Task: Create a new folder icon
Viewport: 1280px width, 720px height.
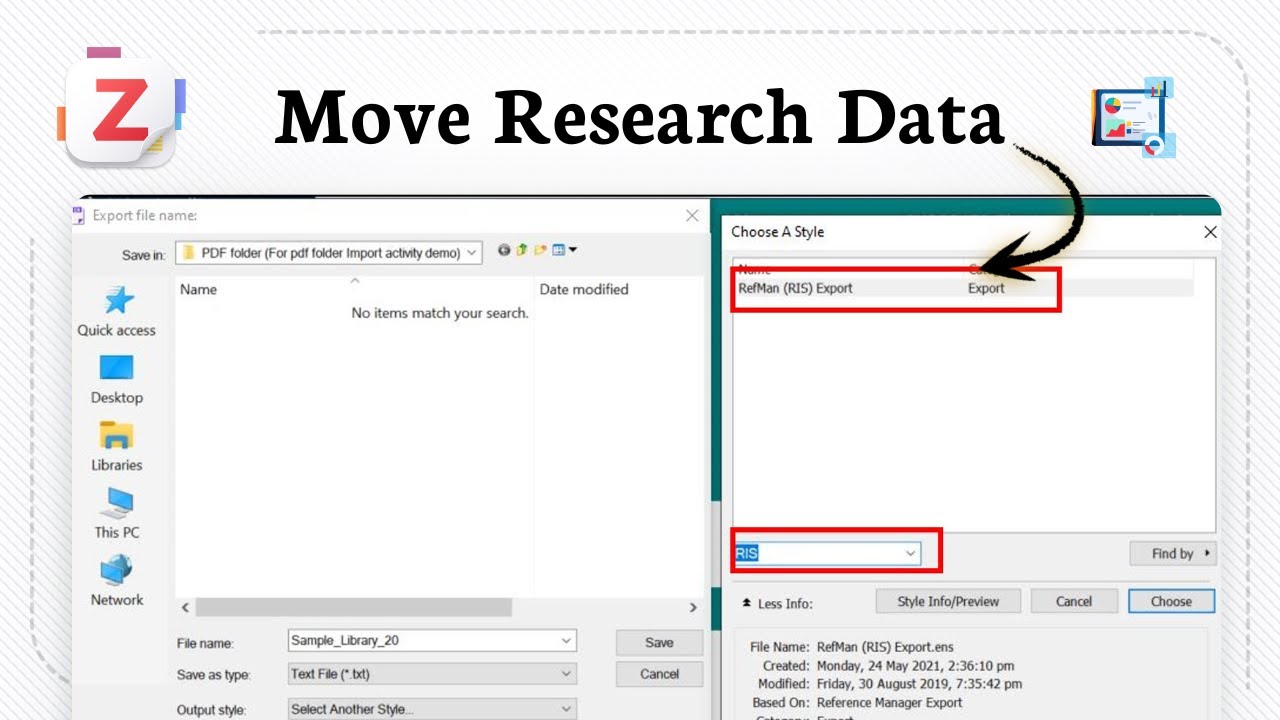Action: click(x=540, y=250)
